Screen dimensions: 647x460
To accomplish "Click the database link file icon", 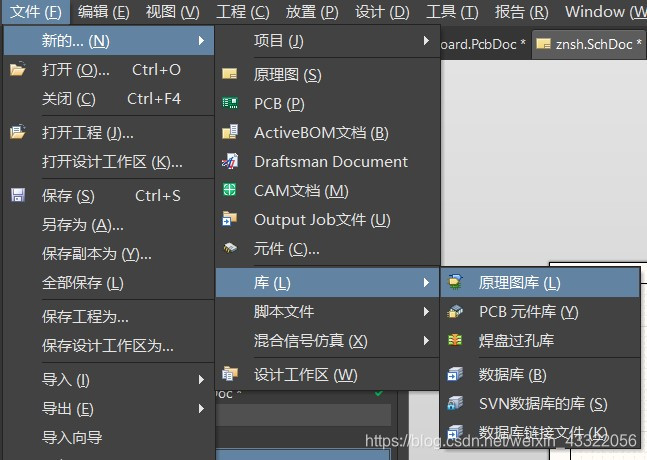I will tap(455, 432).
